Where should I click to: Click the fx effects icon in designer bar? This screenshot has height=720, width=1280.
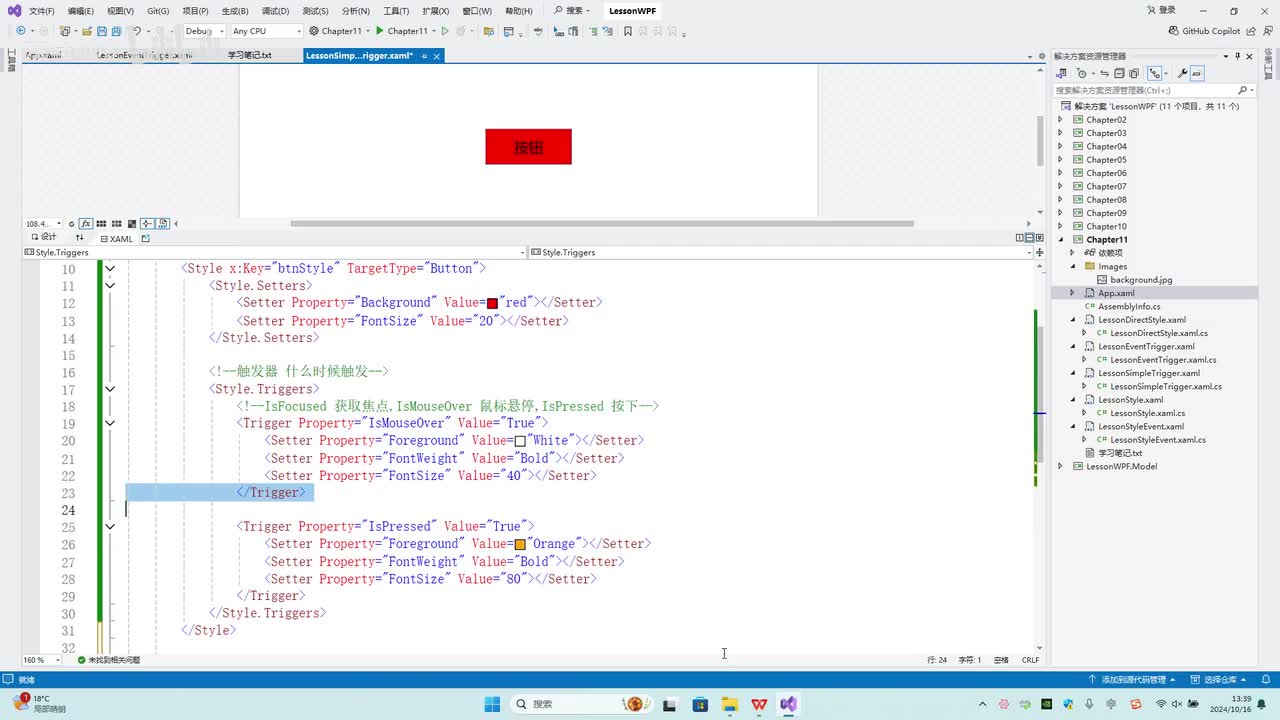[86, 224]
